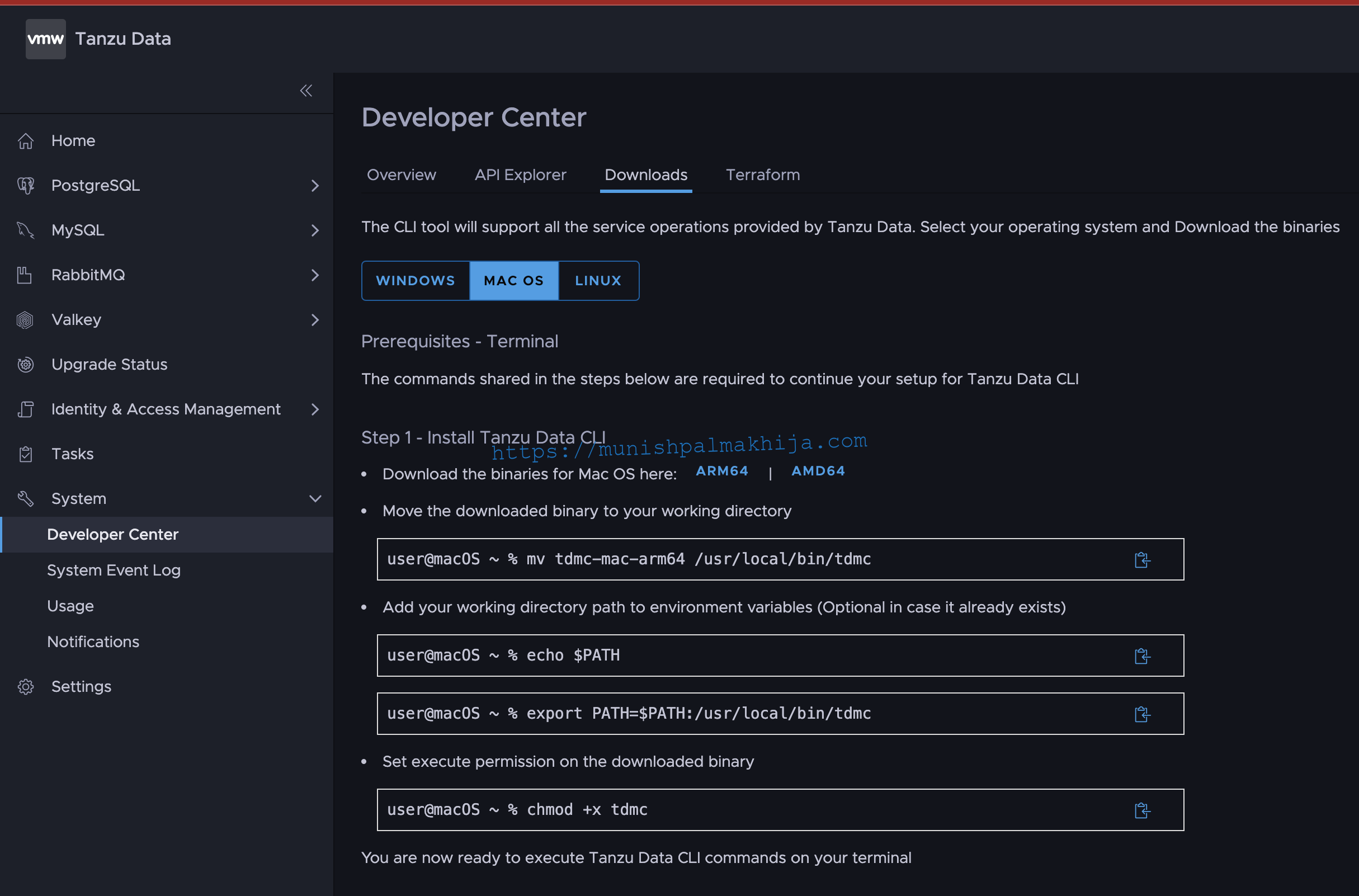
Task: Click the PostgreSQL sidebar label
Action: click(x=96, y=186)
